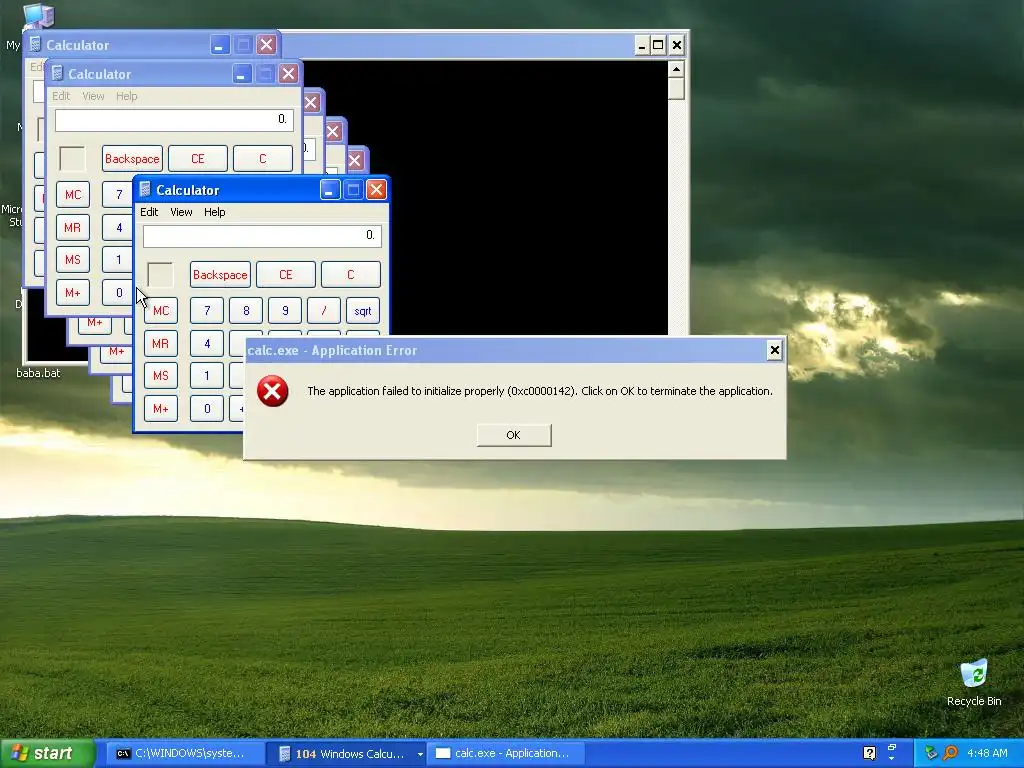Click the 4:48 AM clock

(x=987, y=754)
